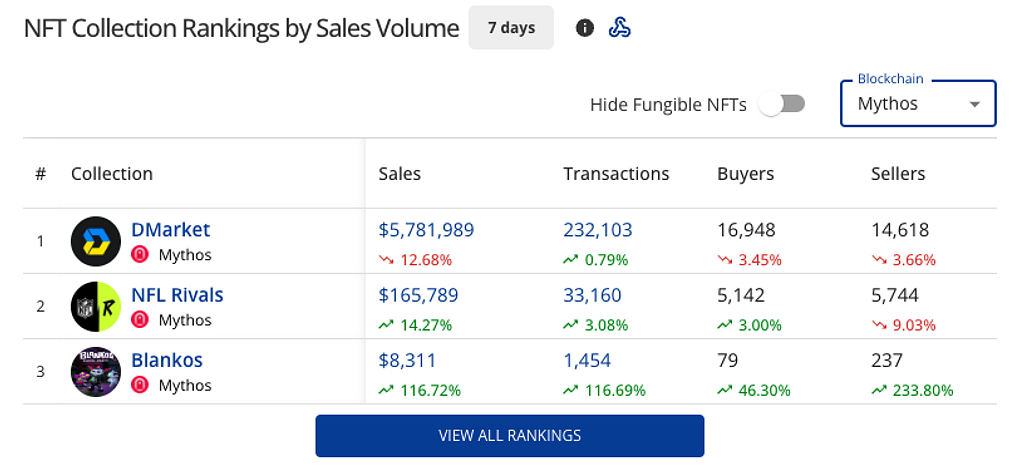Click the blue webhook icon in header

[x=620, y=28]
